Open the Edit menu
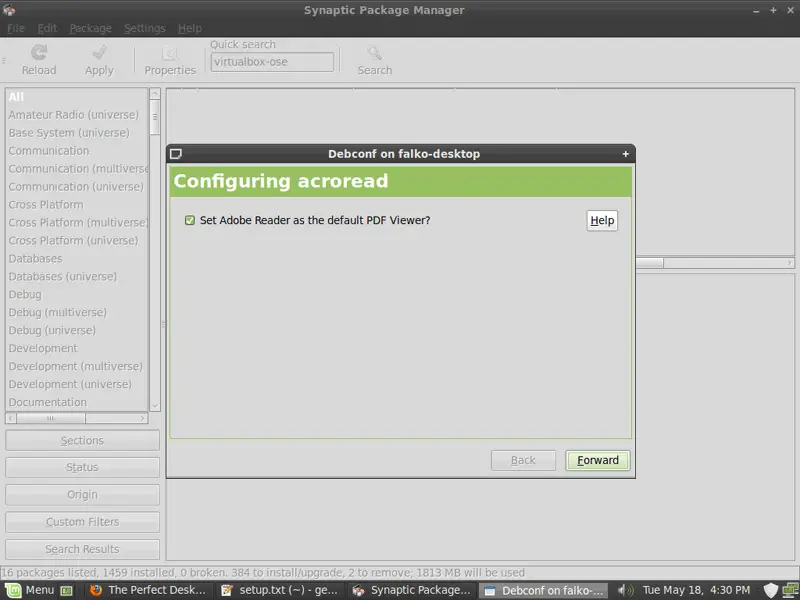The image size is (800, 600). pyautogui.click(x=47, y=29)
